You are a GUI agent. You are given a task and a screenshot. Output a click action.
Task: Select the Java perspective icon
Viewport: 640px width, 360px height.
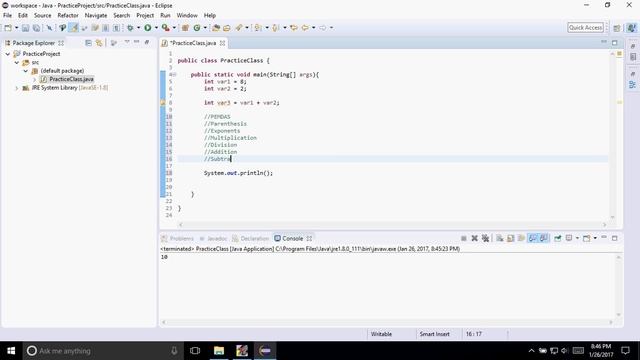point(631,28)
